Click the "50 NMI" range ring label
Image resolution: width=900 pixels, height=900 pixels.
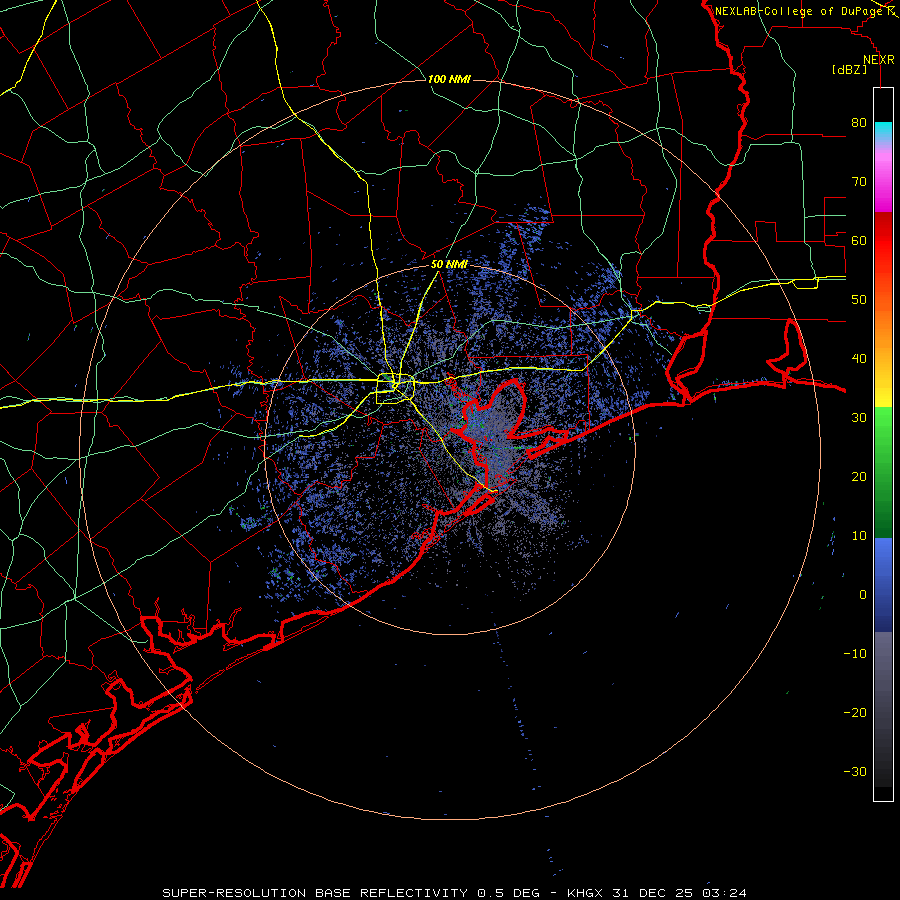click(x=449, y=265)
